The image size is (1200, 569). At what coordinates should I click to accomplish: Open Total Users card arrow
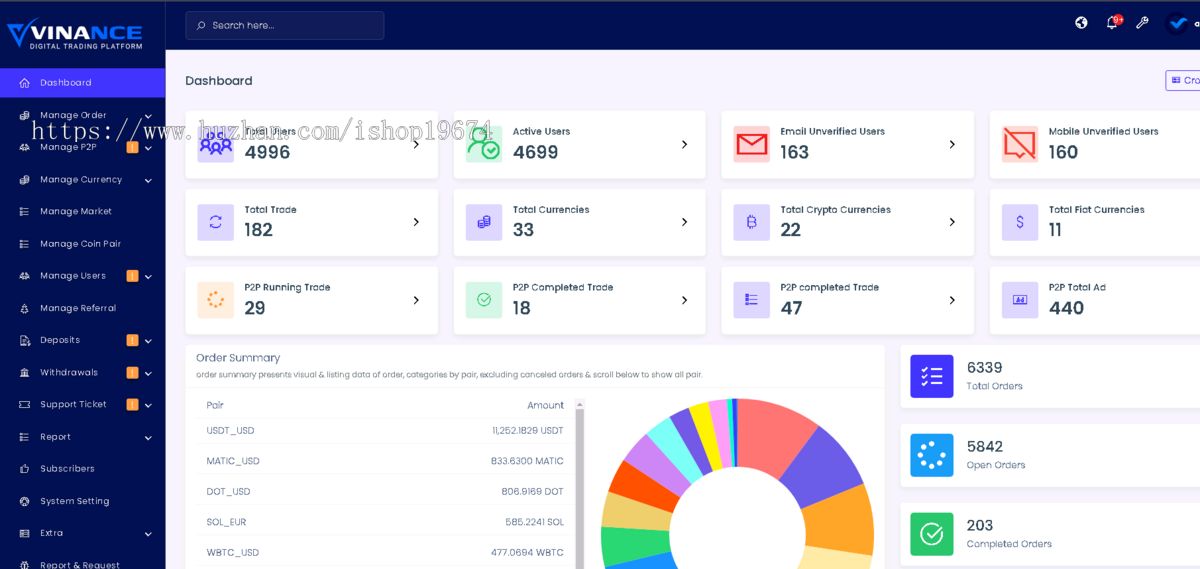[x=416, y=144]
